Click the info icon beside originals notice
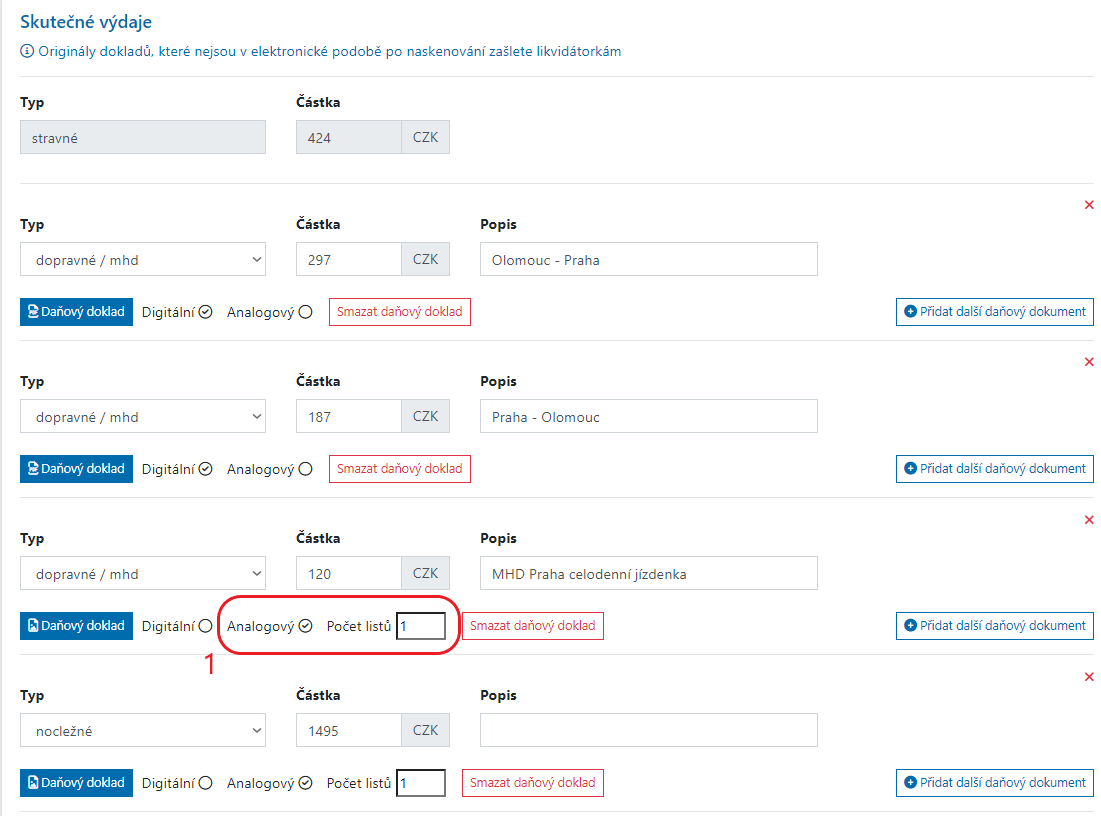Screen dimensions: 1101x816 coord(27,51)
